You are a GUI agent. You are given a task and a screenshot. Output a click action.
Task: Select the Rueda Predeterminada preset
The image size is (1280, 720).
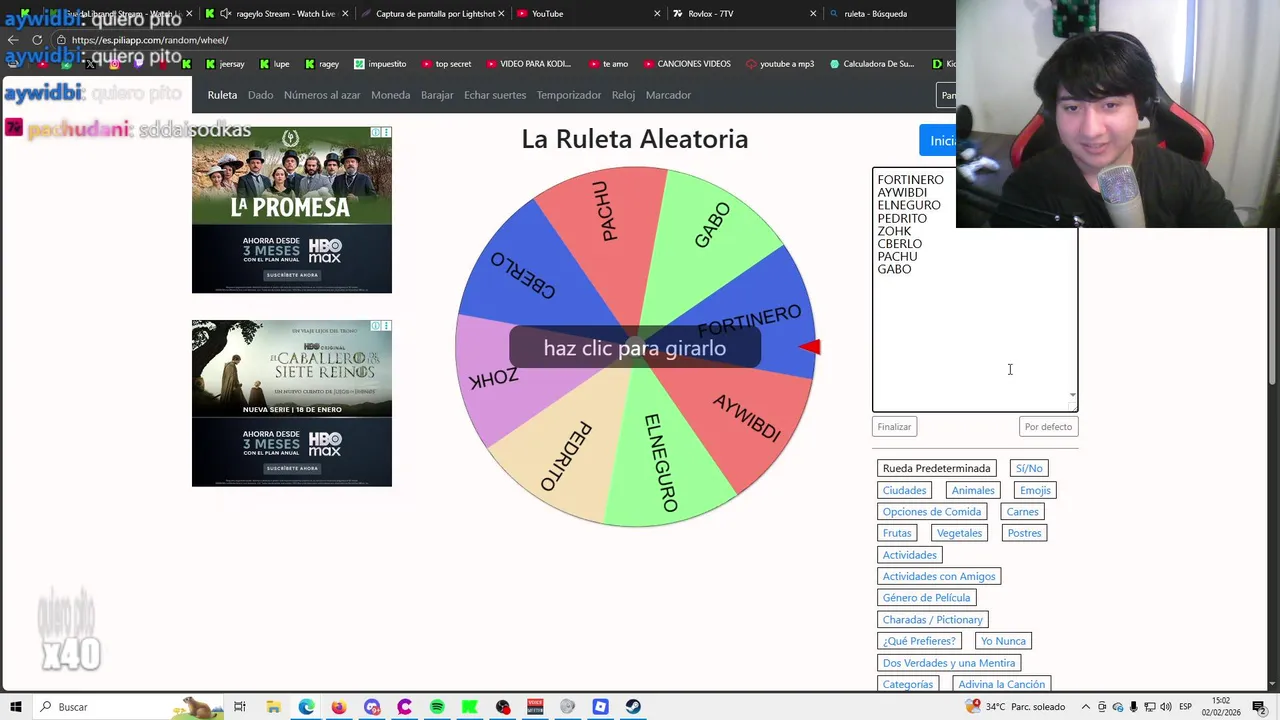tap(936, 468)
